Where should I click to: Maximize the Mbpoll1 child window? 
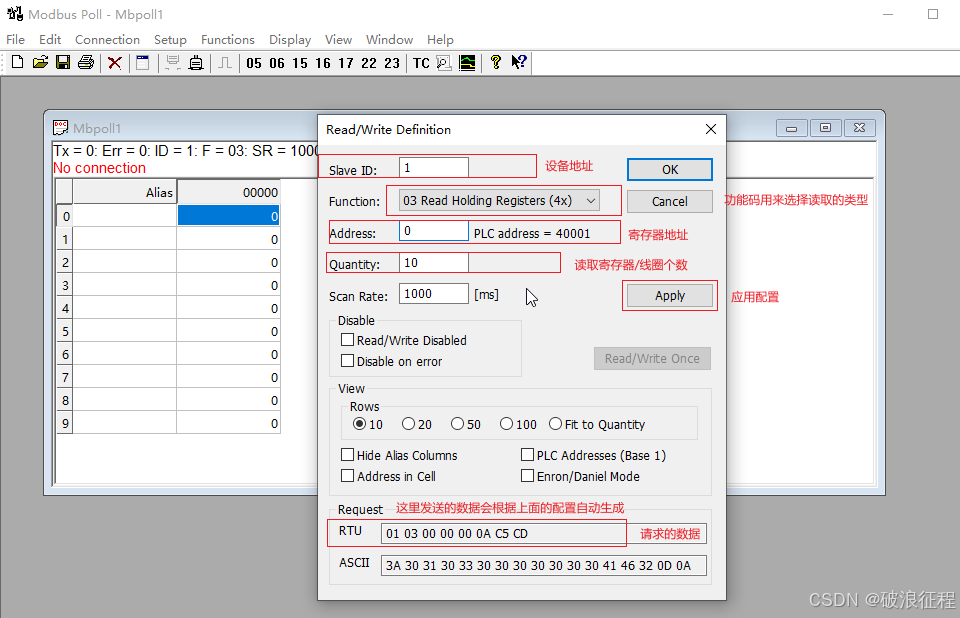(x=825, y=128)
